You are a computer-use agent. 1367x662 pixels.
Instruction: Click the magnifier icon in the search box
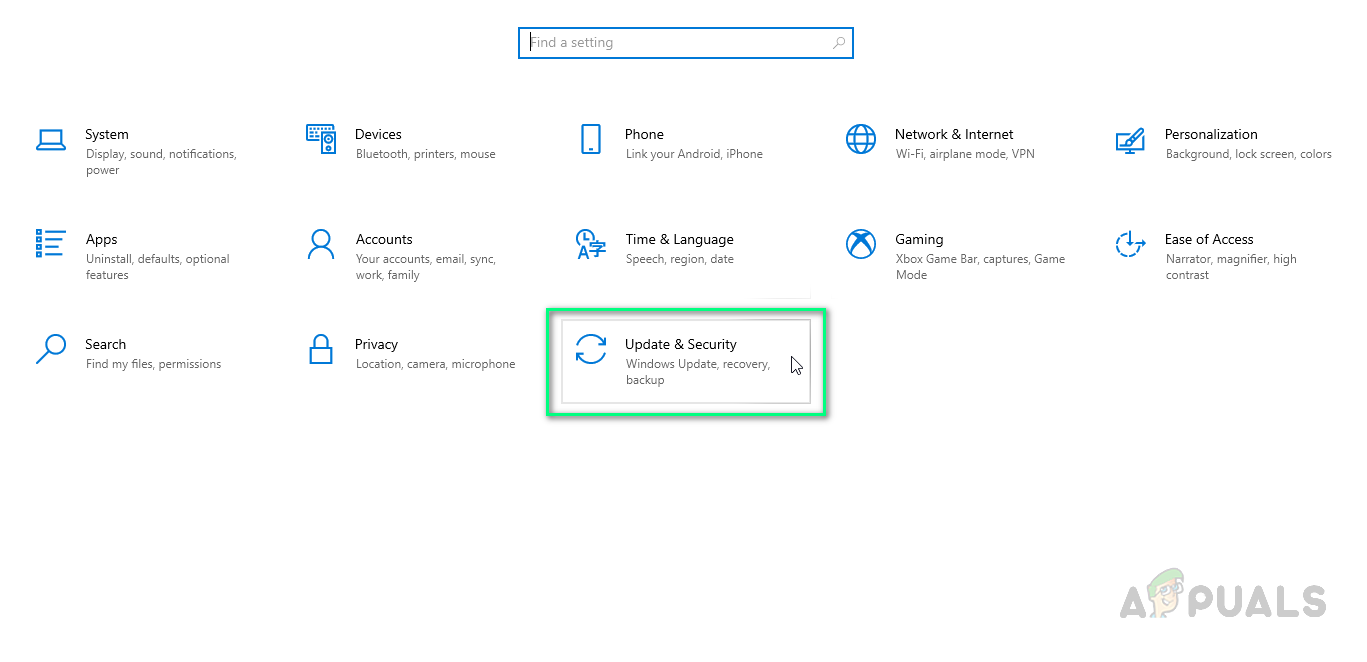(839, 43)
